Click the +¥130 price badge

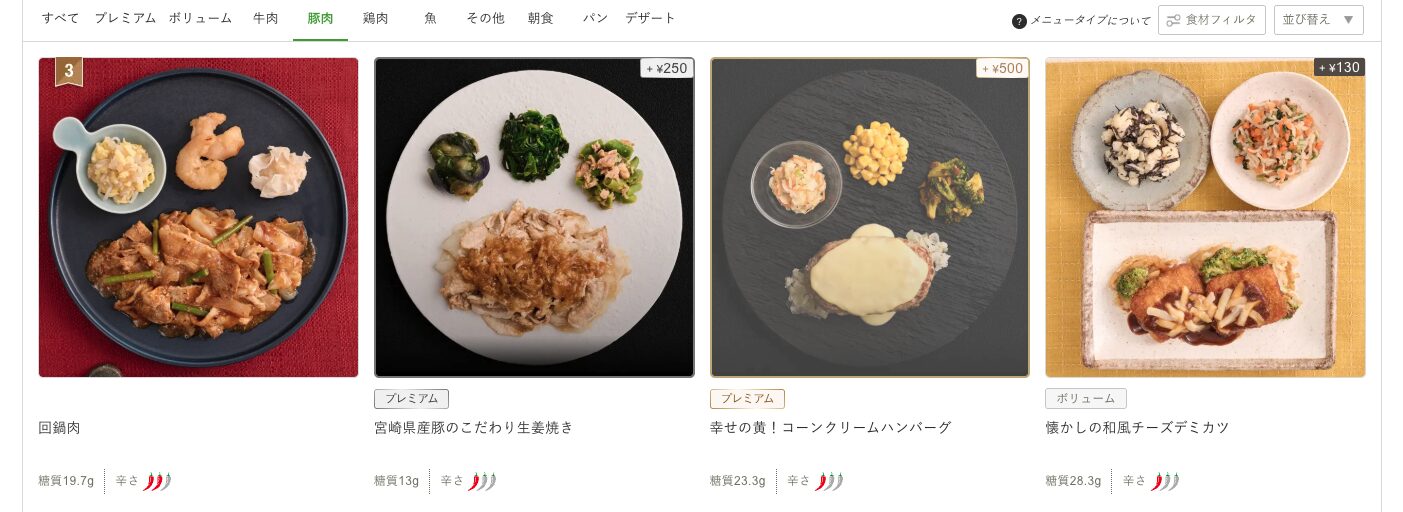click(x=1339, y=67)
